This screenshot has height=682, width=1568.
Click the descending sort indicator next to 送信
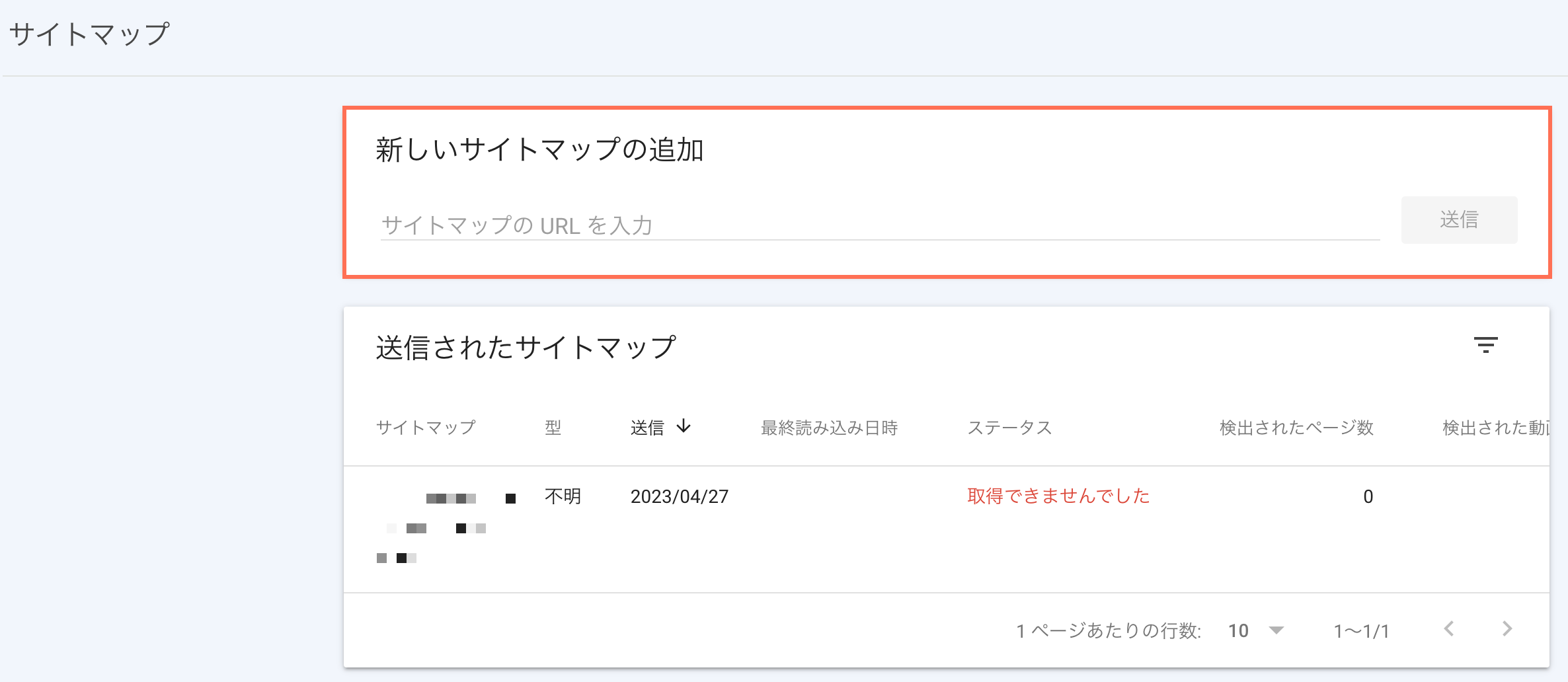(x=684, y=427)
